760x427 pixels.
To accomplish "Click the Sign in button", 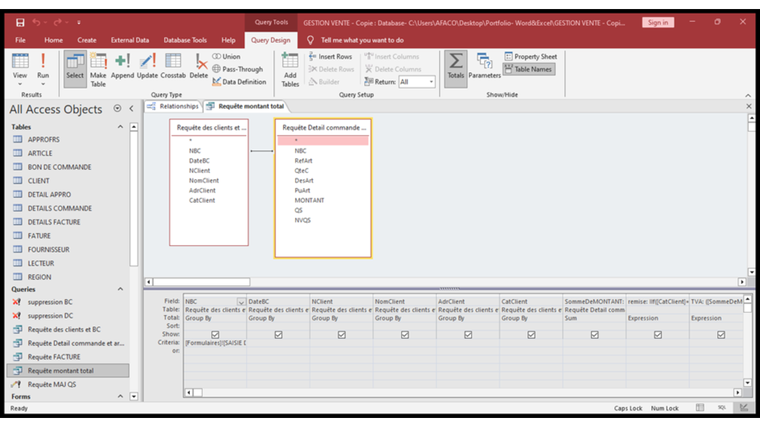I will point(658,22).
